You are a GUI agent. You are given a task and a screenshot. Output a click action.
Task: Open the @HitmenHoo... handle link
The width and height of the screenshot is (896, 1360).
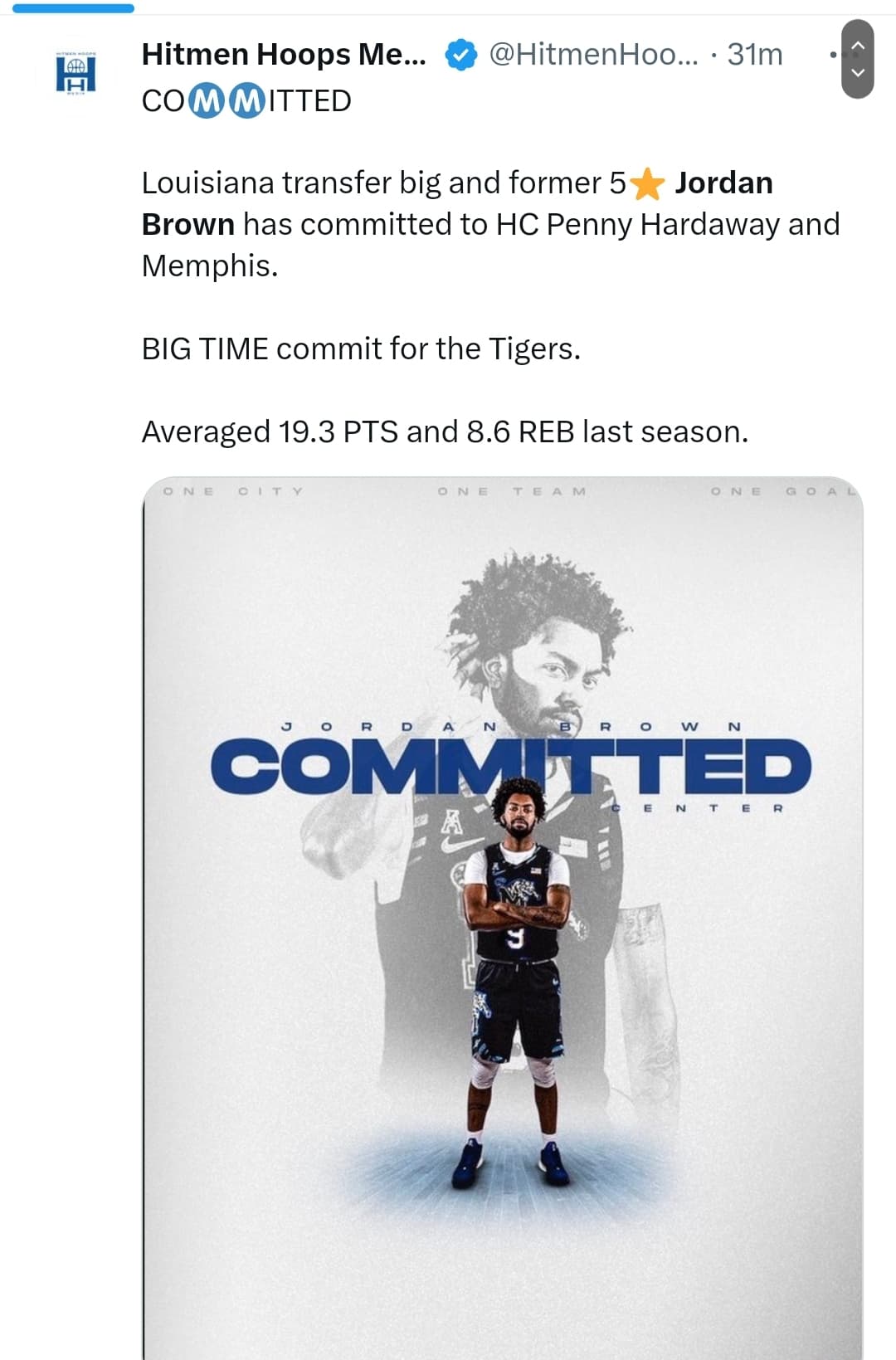coord(594,55)
